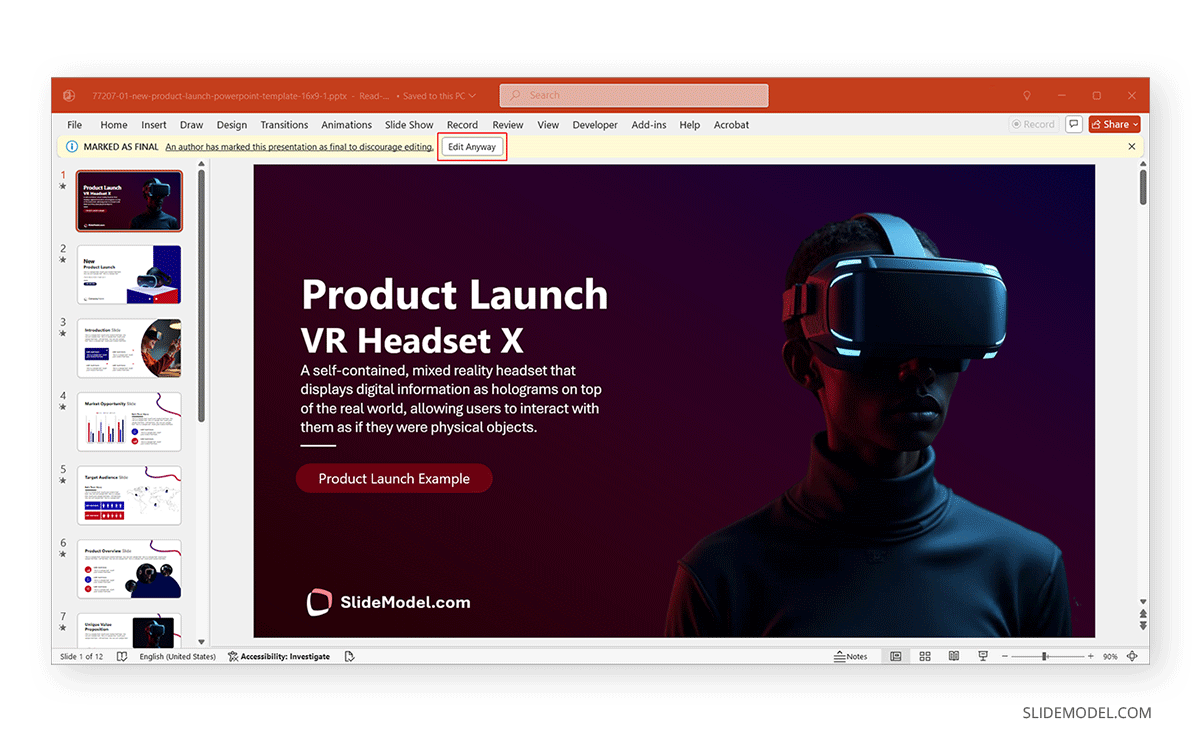Select Normal view in the status bar
Screen dimensions: 1200x743
[x=895, y=656]
